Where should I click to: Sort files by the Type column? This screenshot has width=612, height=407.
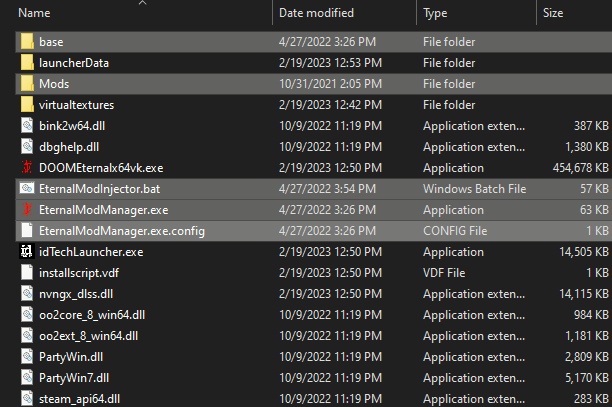coord(436,13)
